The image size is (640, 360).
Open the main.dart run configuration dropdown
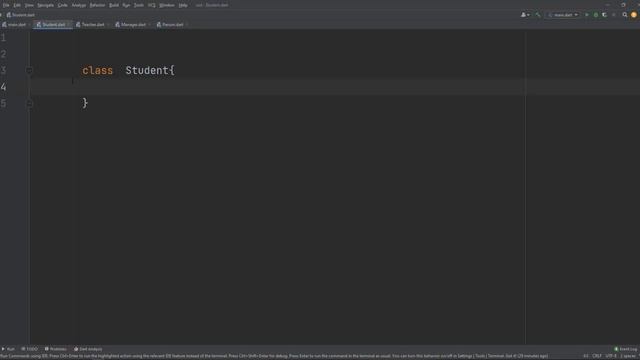pyautogui.click(x=563, y=15)
